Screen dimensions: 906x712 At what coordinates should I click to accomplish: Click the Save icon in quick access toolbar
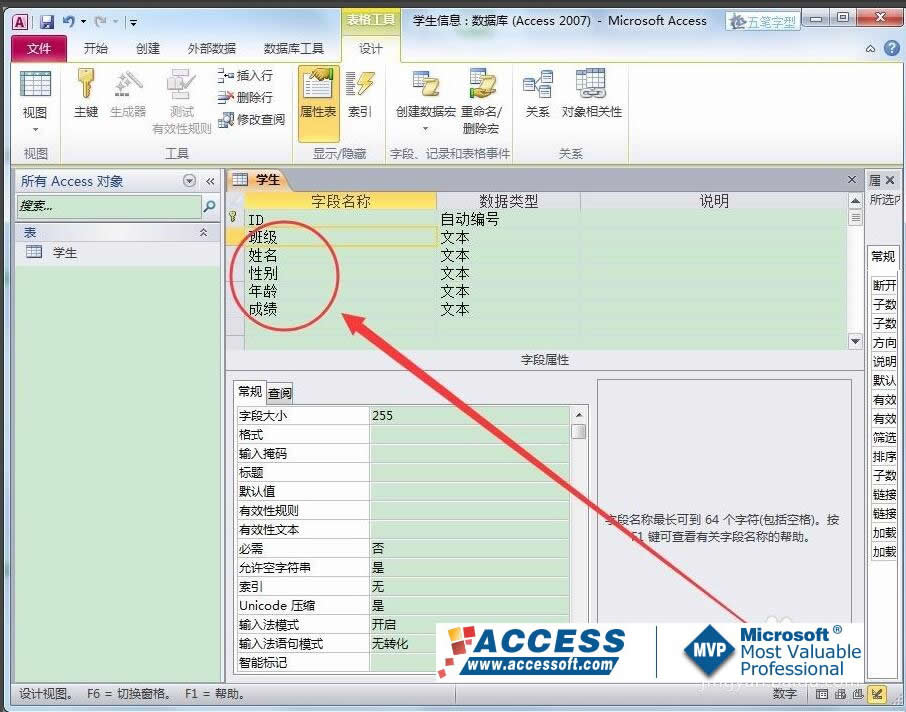click(x=47, y=22)
